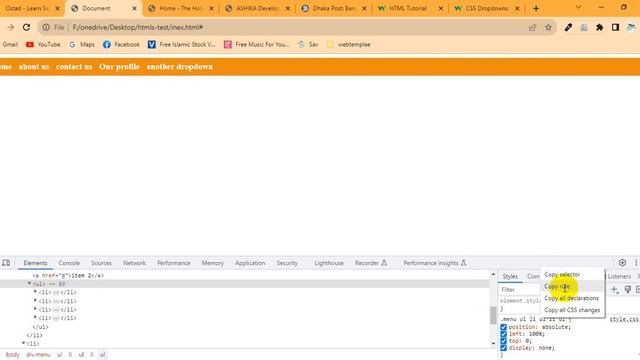Image resolution: width=640 pixels, height=360 pixels.
Task: Open the Lighthouse tab
Action: pos(329,263)
